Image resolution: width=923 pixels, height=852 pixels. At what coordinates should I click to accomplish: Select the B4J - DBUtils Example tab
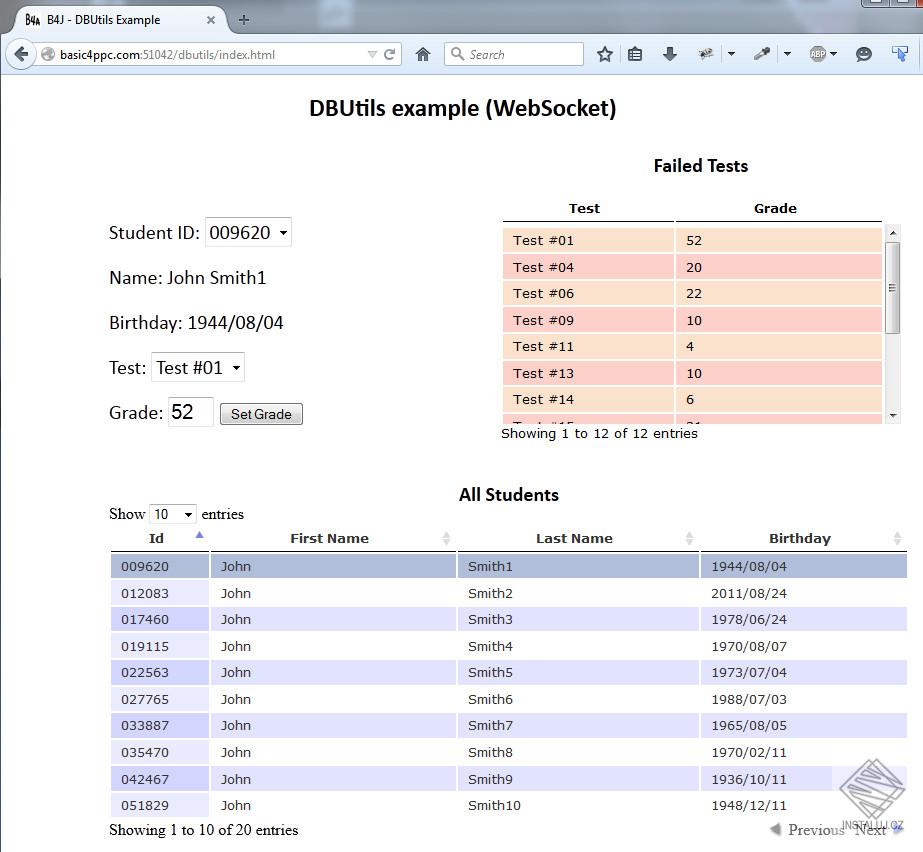(110, 20)
